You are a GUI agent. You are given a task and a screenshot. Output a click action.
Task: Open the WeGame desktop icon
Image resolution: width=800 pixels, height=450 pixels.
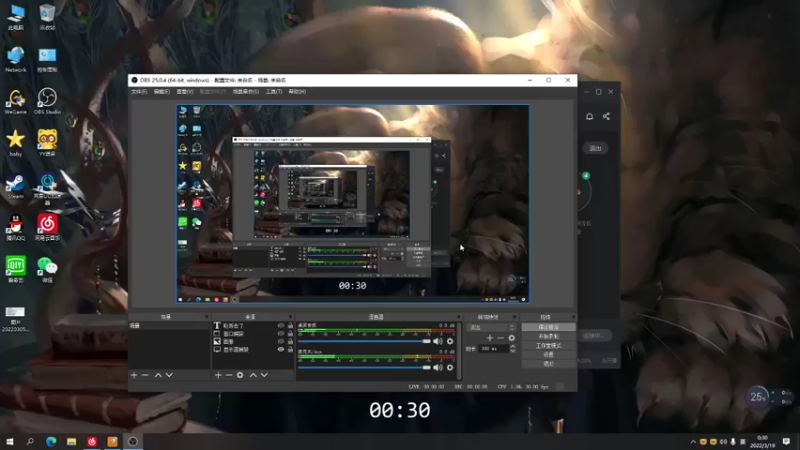(15, 102)
